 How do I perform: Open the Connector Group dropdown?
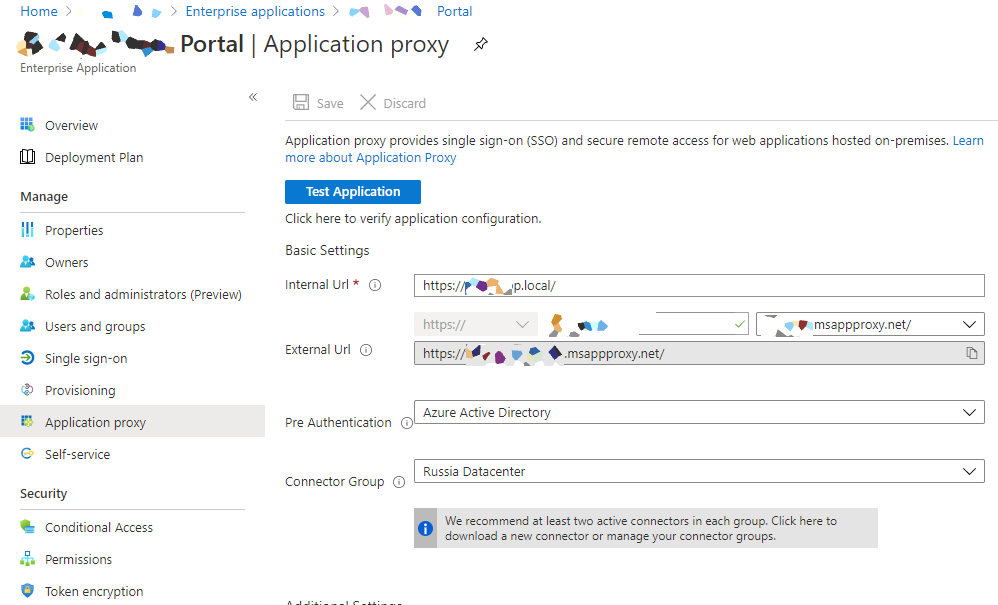(699, 471)
